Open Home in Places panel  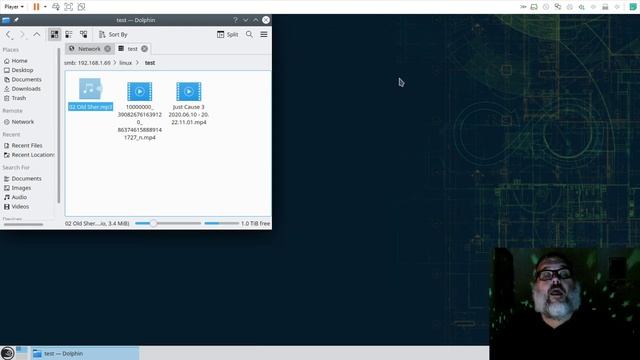click(16, 61)
